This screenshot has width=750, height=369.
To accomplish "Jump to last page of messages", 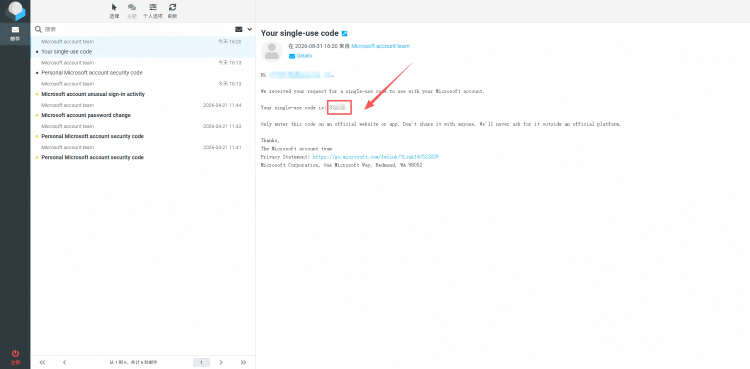I will [x=243, y=362].
